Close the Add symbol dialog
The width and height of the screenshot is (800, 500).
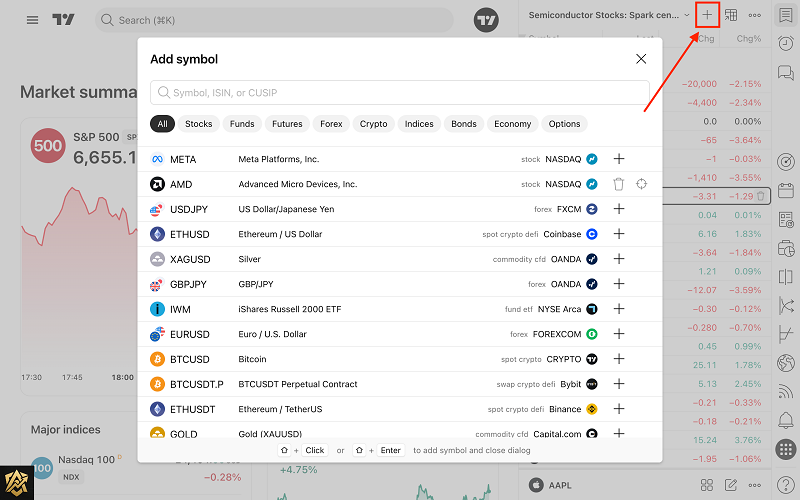pos(641,59)
